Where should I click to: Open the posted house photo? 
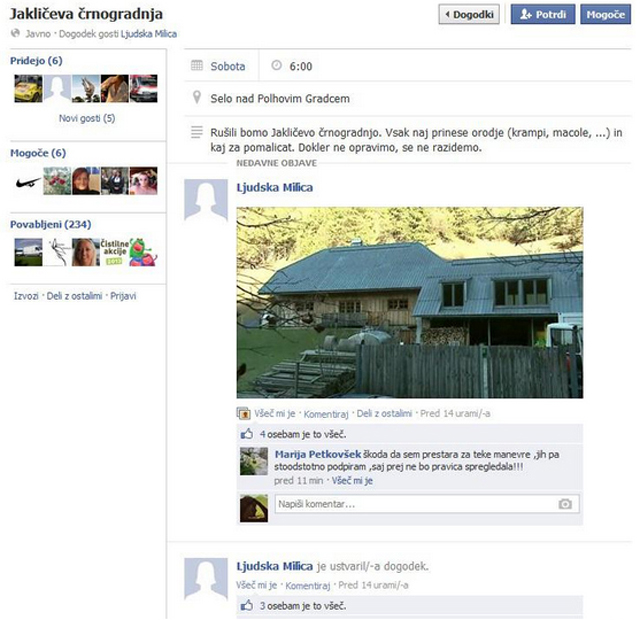point(410,302)
